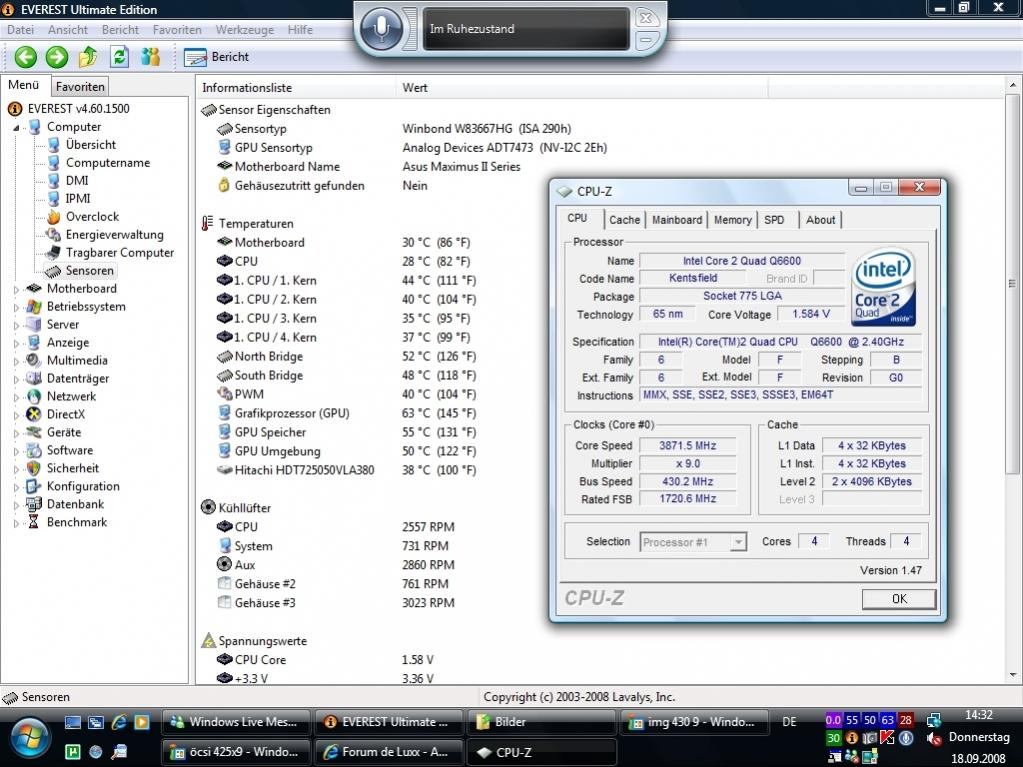
Task: Click the microphone icon in speech bar
Action: coord(382,28)
